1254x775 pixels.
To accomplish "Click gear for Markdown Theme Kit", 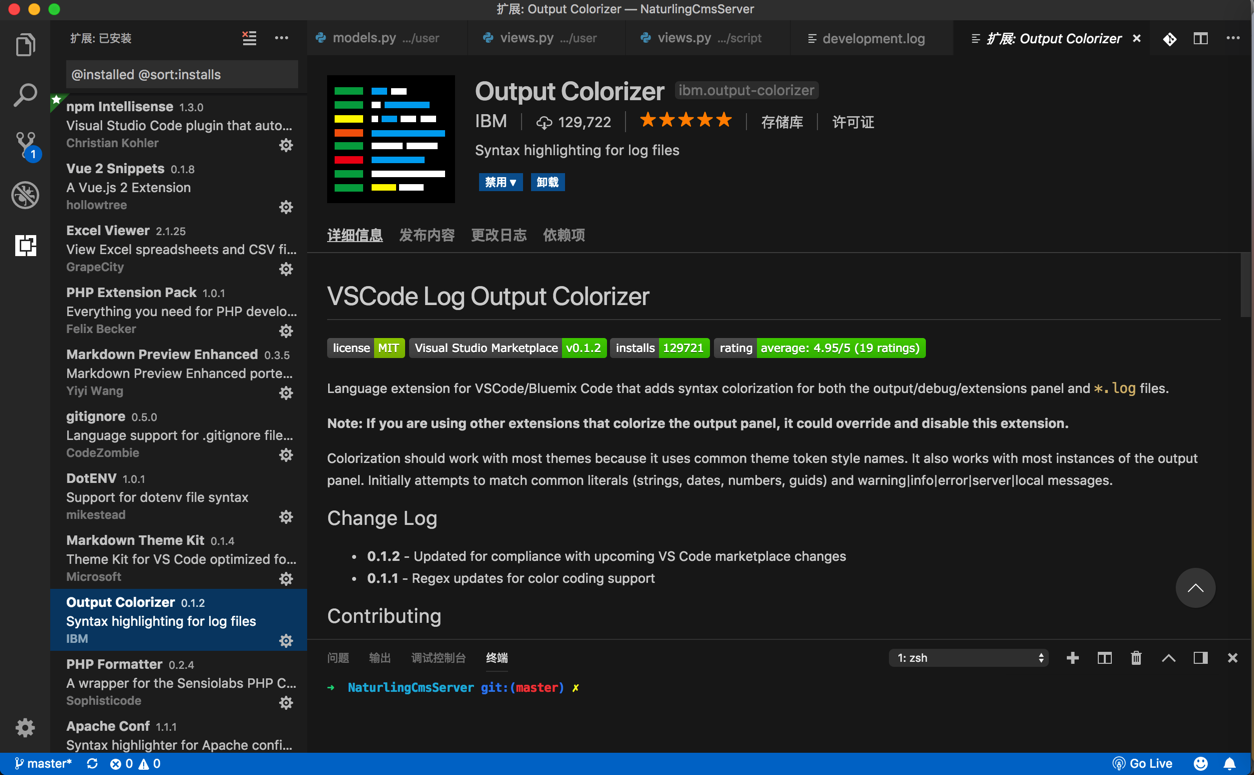I will [286, 579].
